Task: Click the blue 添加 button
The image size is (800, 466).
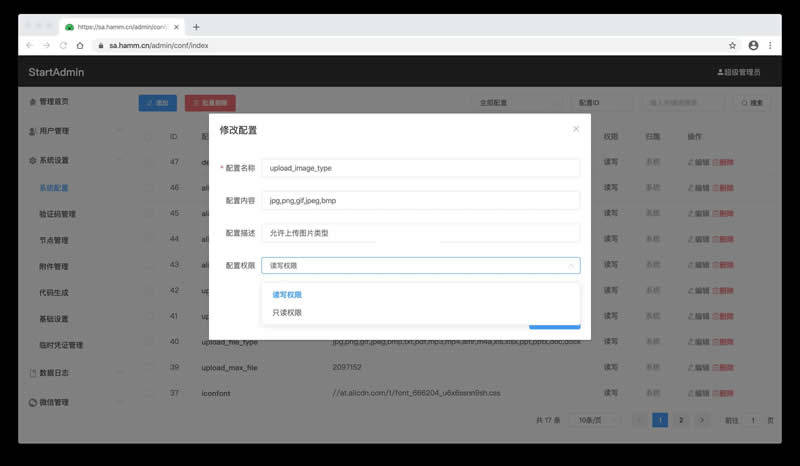Action: click(x=158, y=103)
